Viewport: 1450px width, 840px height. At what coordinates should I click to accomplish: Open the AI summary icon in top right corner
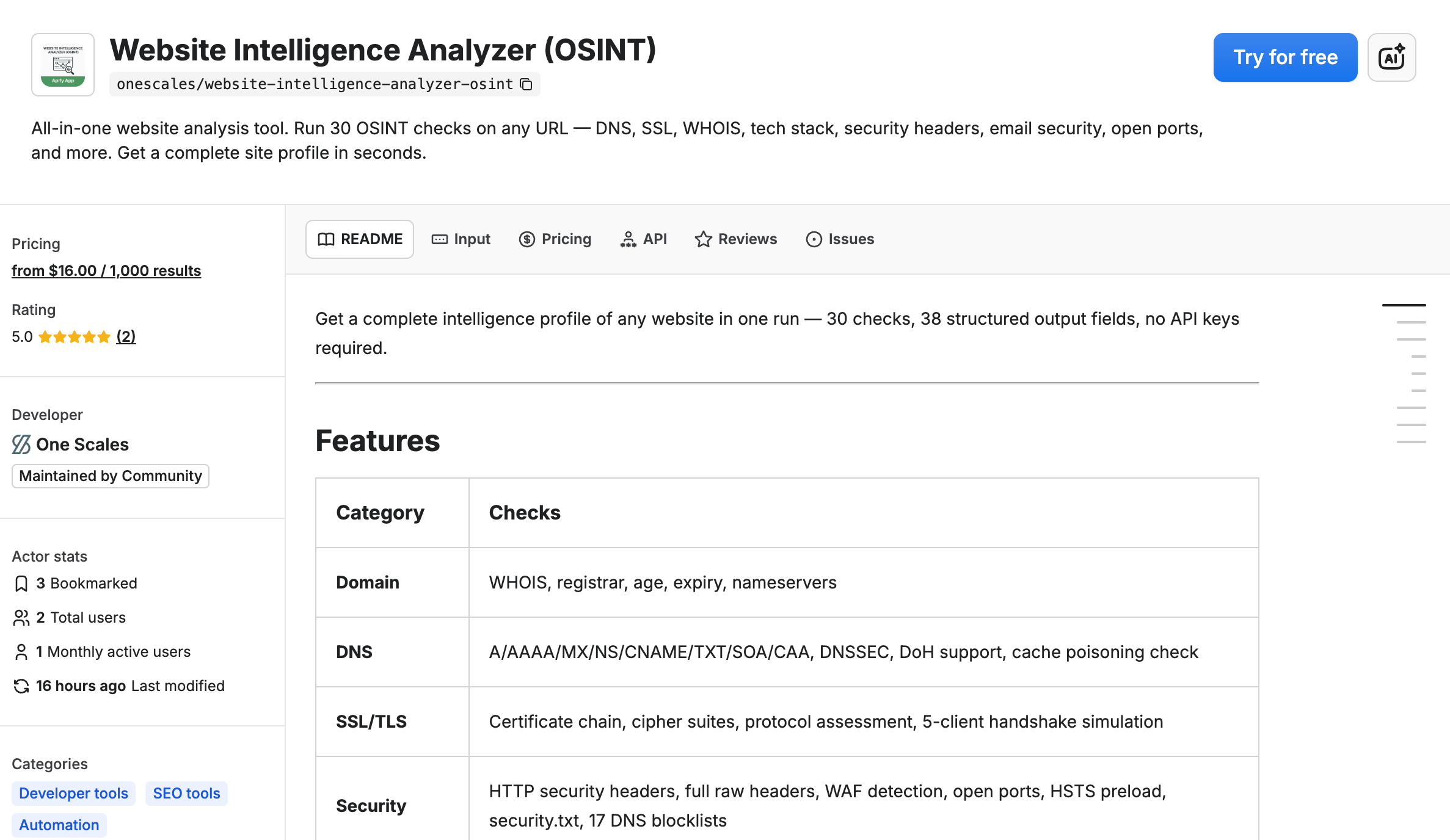[1391, 57]
